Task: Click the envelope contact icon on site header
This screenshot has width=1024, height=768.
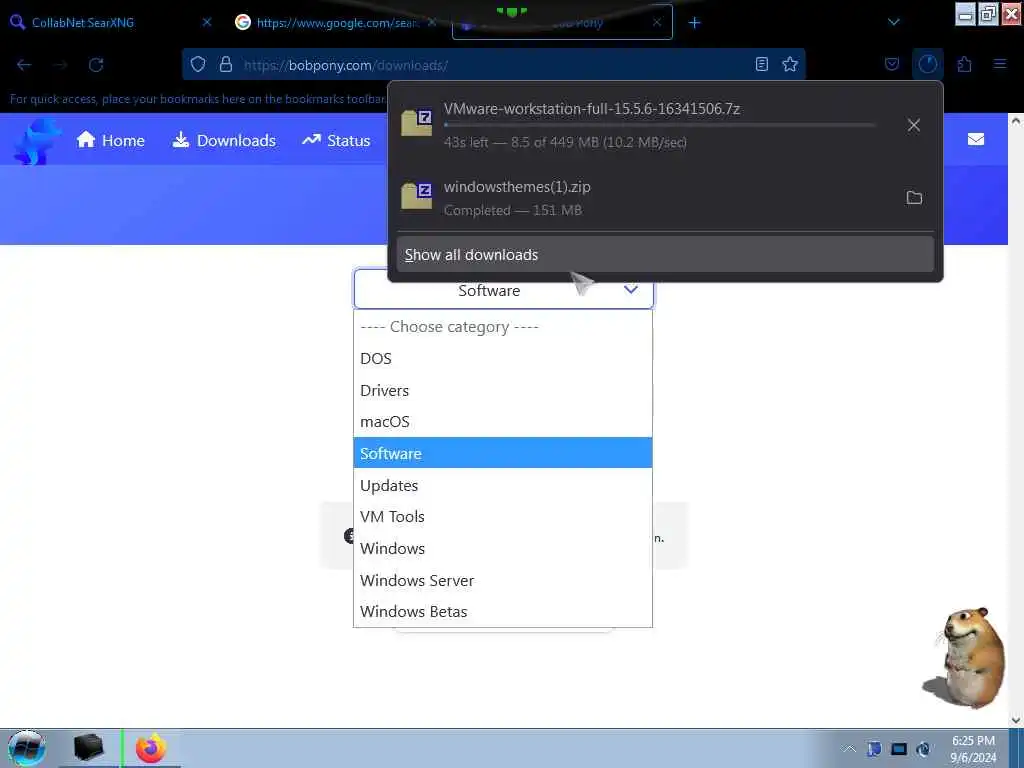Action: click(976, 139)
